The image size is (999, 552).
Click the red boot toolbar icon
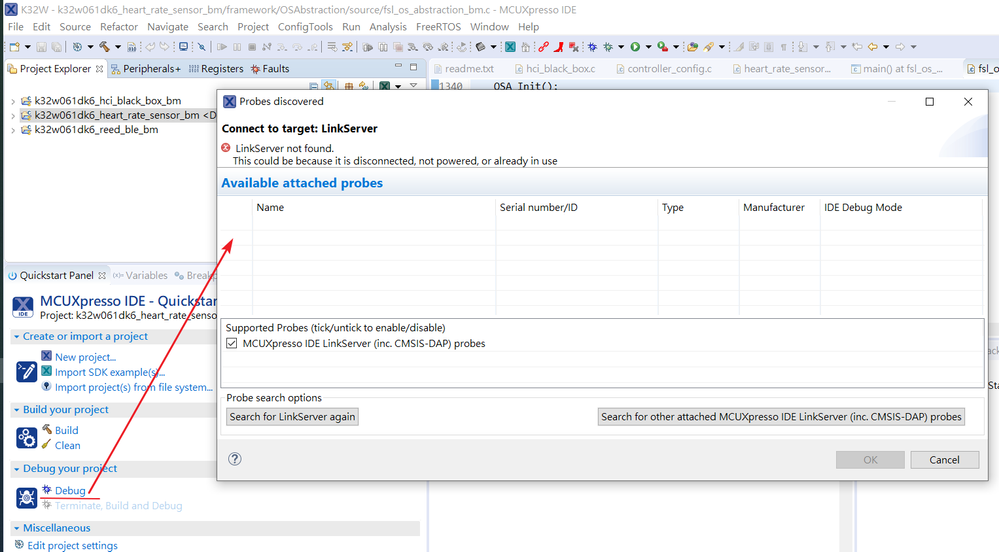559,47
